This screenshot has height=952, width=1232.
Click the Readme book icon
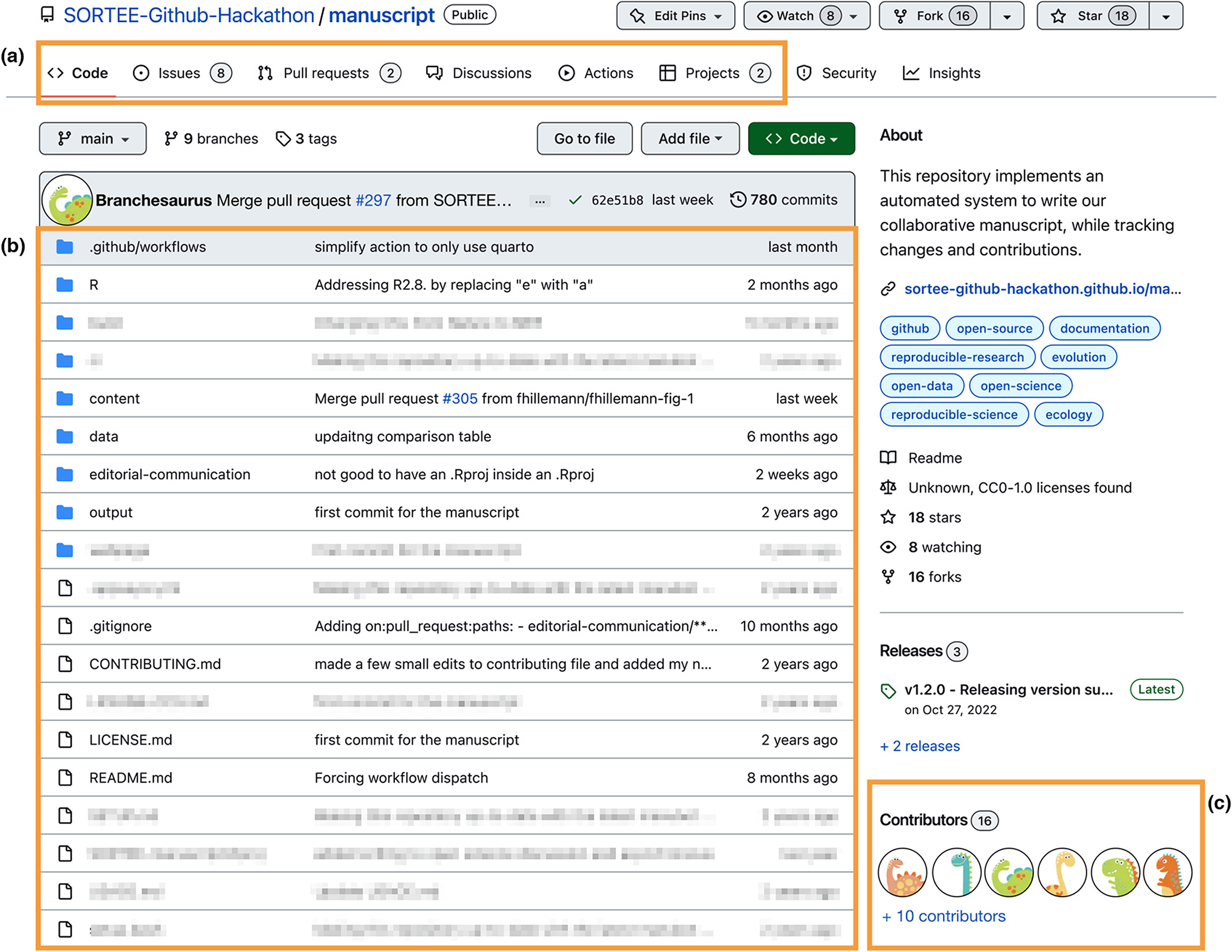click(x=888, y=458)
